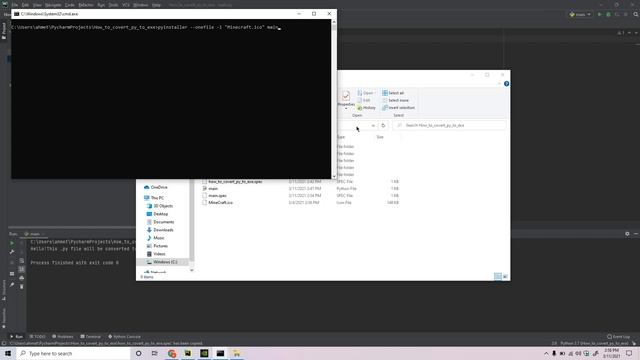Screen dimensions: 640x360
Task: Switch Explorer to details view icon
Action: point(498,276)
